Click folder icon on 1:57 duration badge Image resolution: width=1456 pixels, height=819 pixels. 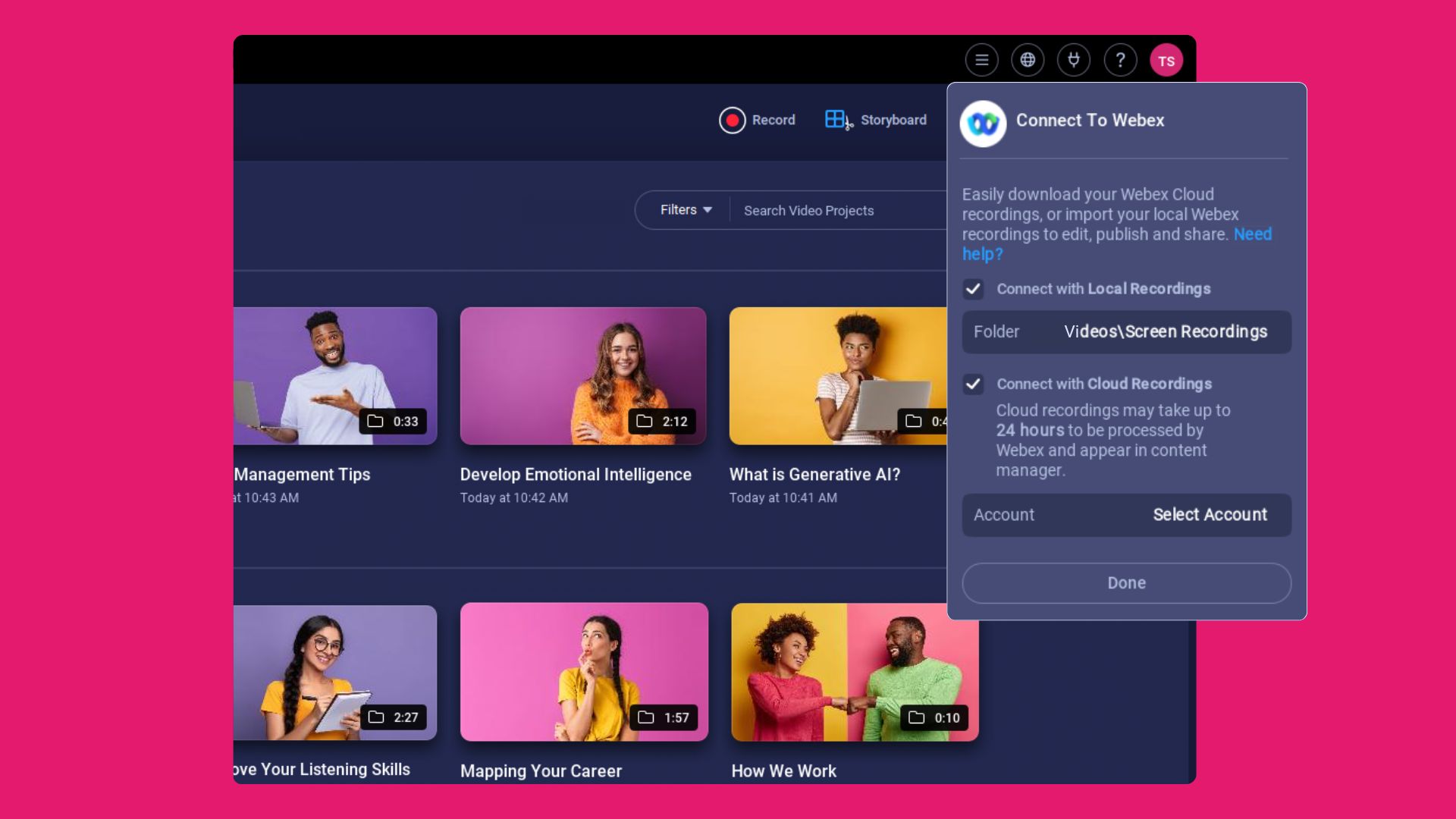pos(646,717)
